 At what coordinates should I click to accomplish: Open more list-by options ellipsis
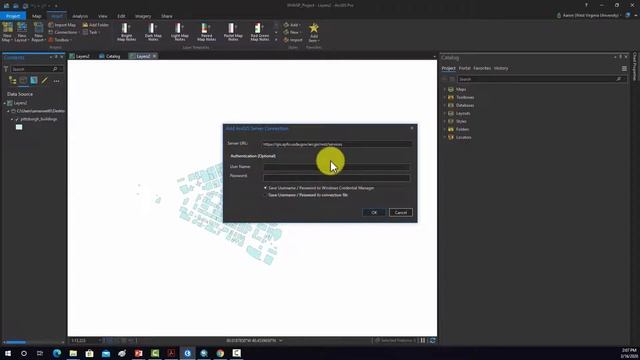point(56,81)
